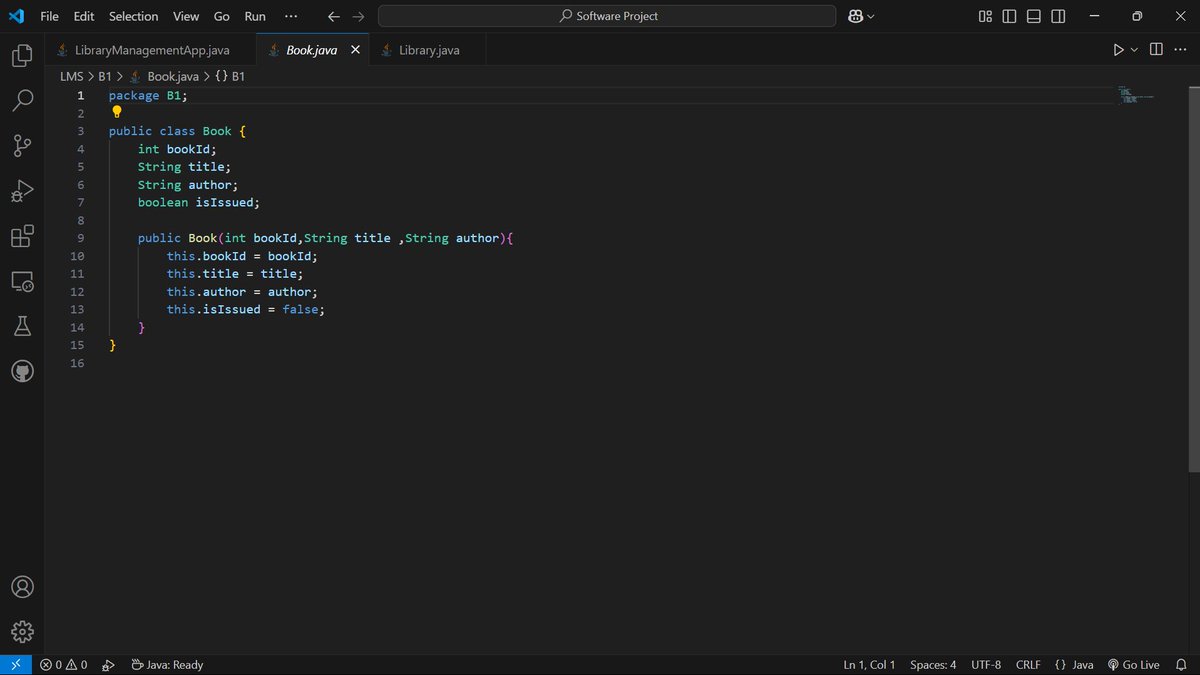Open the Selection menu
Screen dimensions: 1200x675
click(133, 16)
